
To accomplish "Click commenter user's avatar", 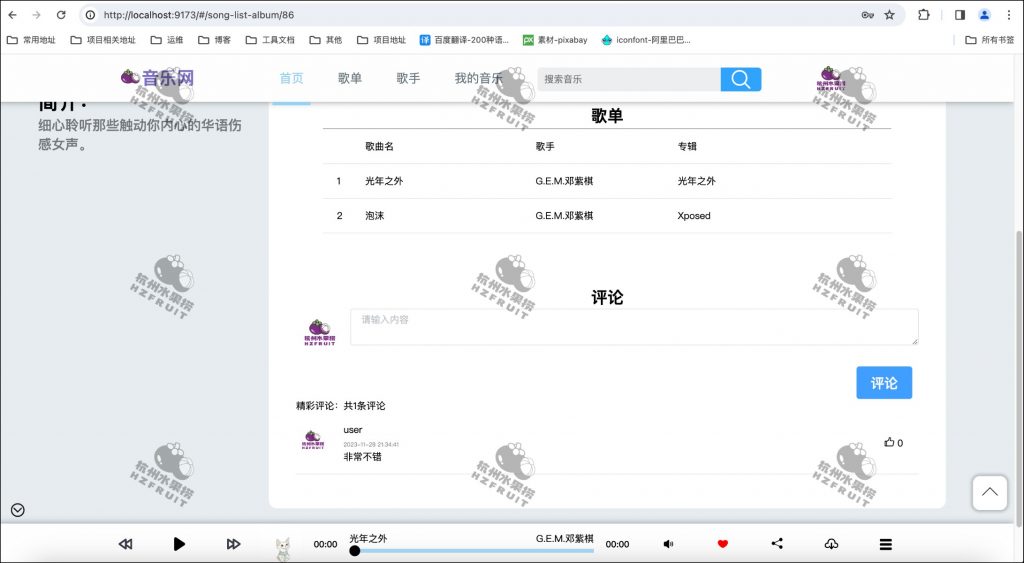I will [313, 440].
